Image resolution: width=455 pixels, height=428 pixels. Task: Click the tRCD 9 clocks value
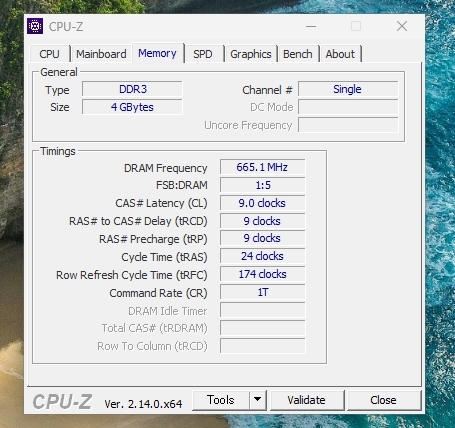[x=263, y=221]
